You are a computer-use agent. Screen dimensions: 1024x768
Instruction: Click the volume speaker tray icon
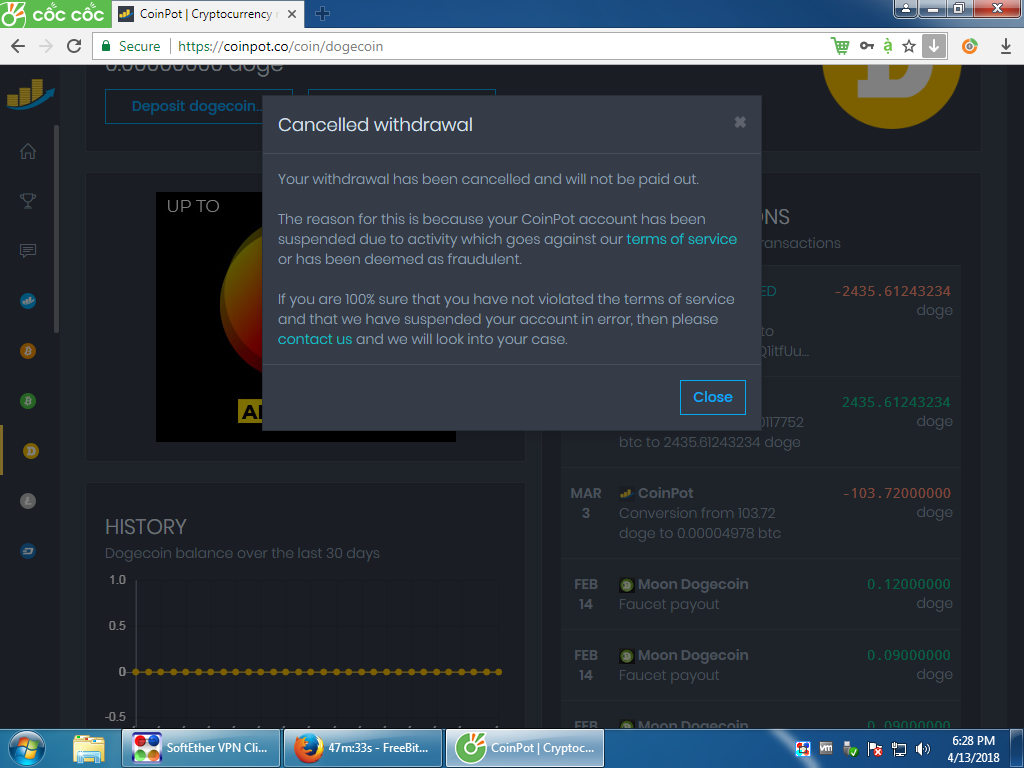click(923, 749)
